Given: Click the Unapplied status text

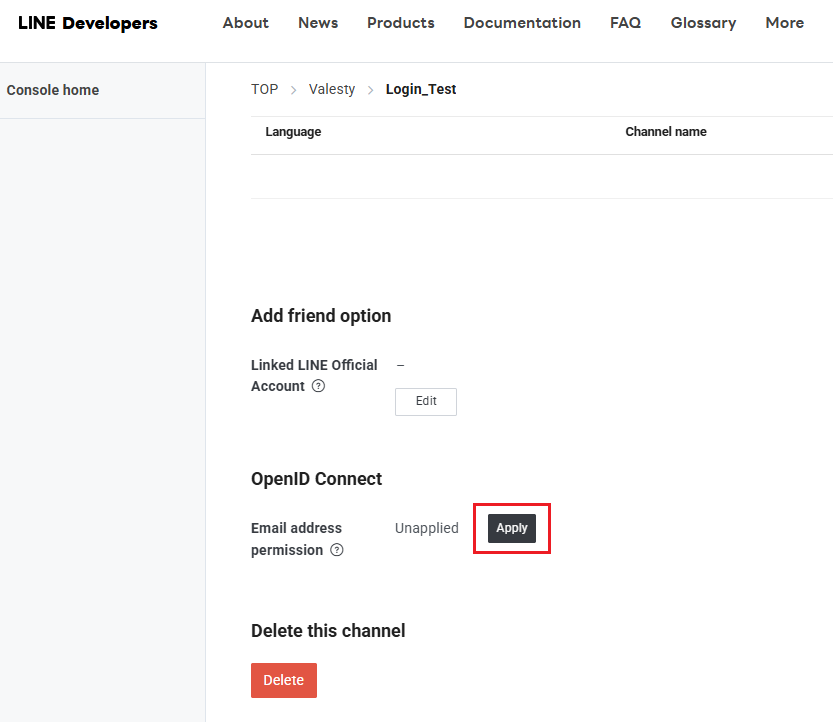Looking at the screenshot, I should pos(427,528).
